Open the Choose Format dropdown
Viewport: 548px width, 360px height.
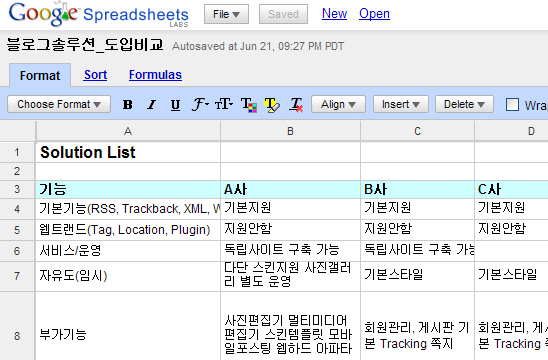(59, 104)
